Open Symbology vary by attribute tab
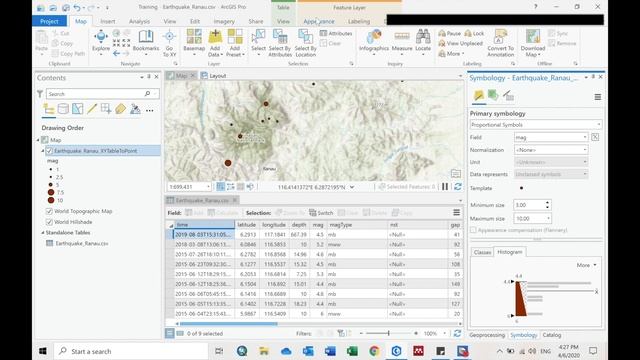The width and height of the screenshot is (640, 360). coord(493,96)
